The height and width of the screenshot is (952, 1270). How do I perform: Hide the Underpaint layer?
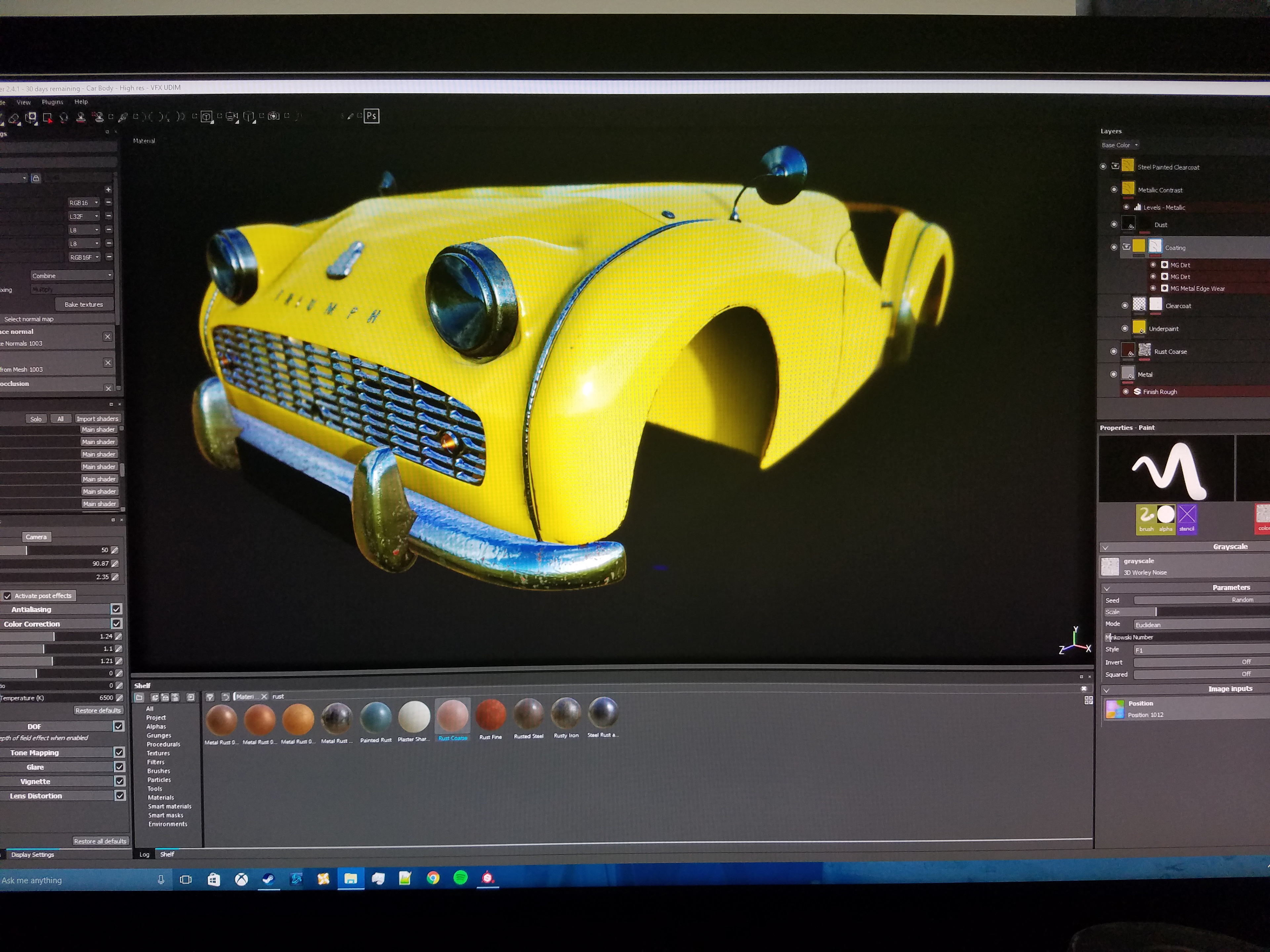pos(1125,328)
